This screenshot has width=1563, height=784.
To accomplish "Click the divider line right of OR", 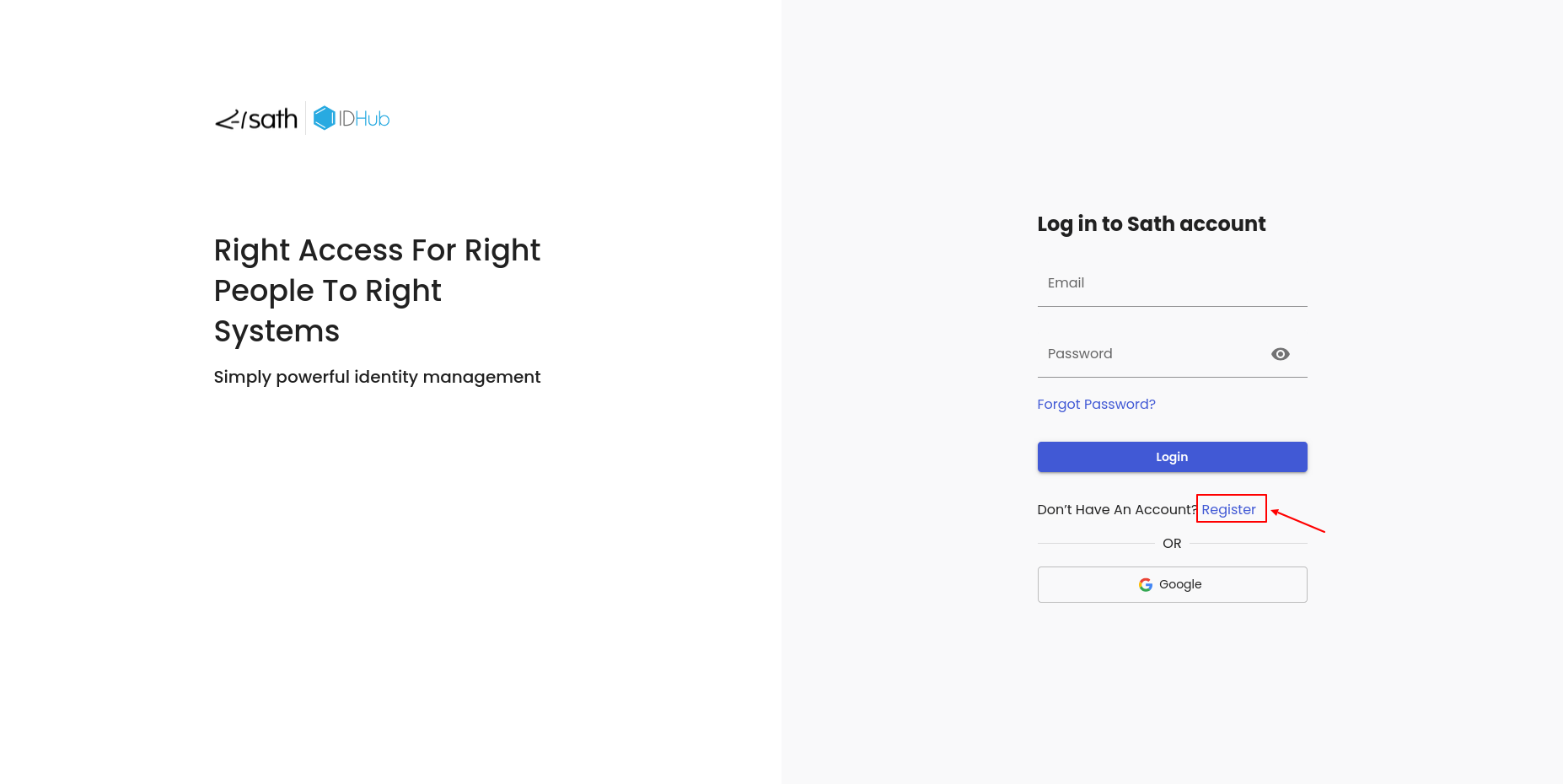I will pos(1248,544).
